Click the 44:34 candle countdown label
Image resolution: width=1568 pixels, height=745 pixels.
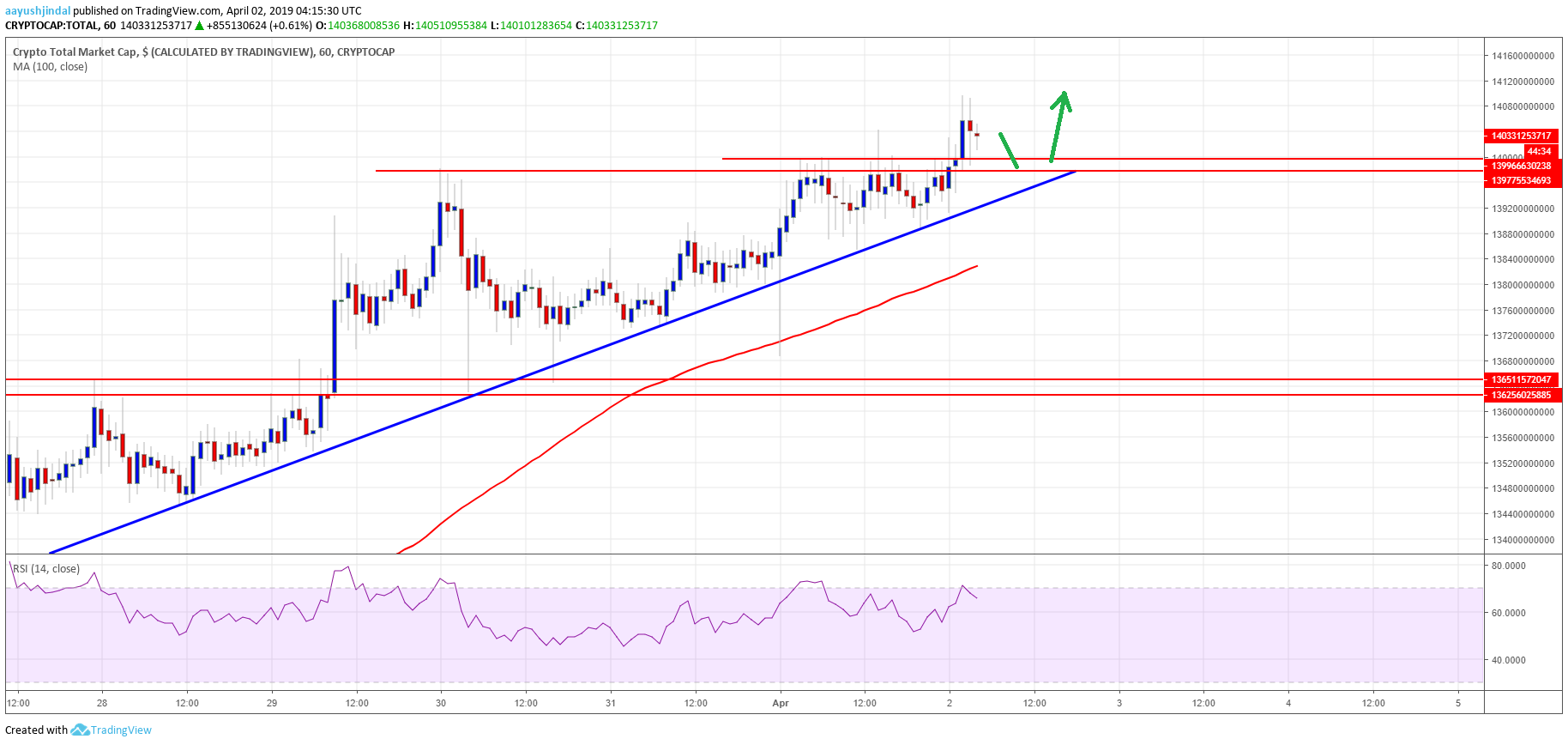pos(1539,151)
